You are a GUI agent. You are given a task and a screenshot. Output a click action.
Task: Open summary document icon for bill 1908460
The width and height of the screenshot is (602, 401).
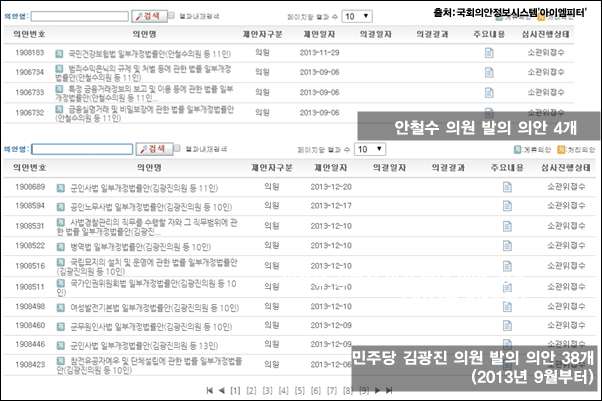click(507, 326)
